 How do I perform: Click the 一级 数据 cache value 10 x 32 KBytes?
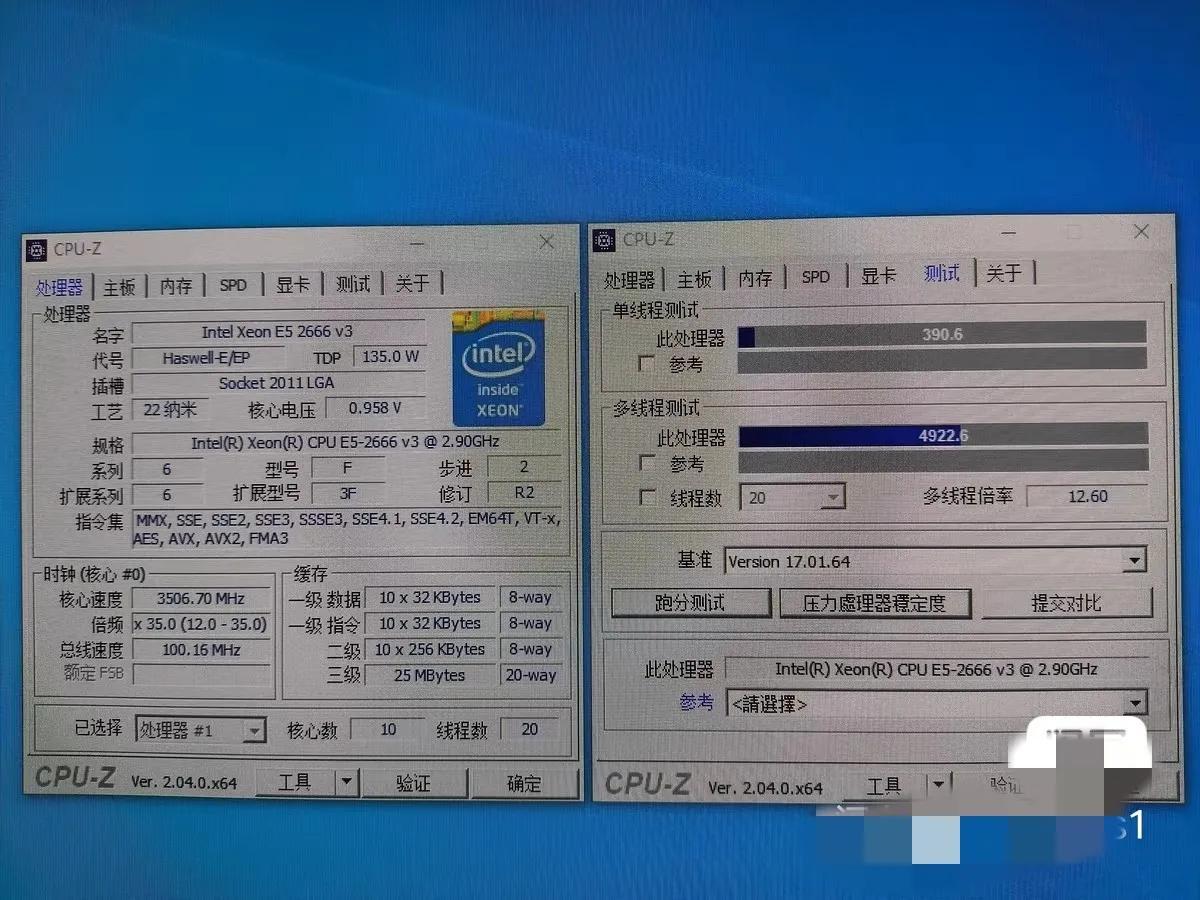430,598
